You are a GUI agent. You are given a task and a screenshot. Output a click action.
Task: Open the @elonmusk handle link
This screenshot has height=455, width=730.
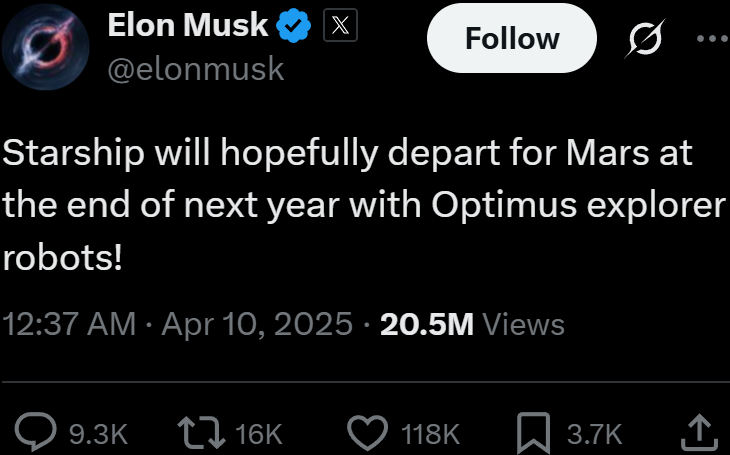[196, 70]
